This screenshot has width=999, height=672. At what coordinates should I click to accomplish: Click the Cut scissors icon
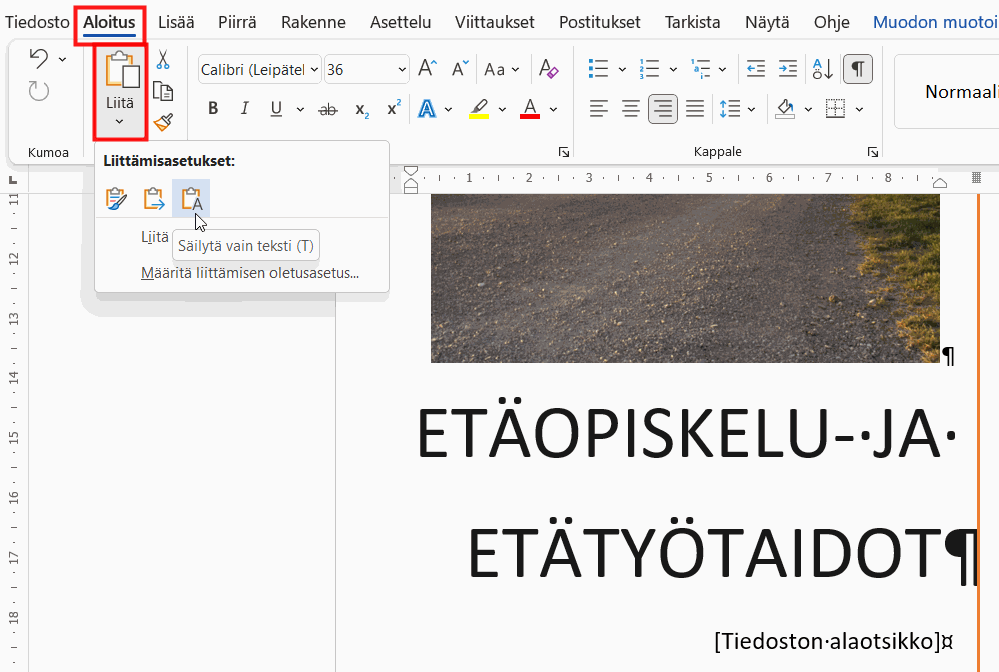pos(163,60)
